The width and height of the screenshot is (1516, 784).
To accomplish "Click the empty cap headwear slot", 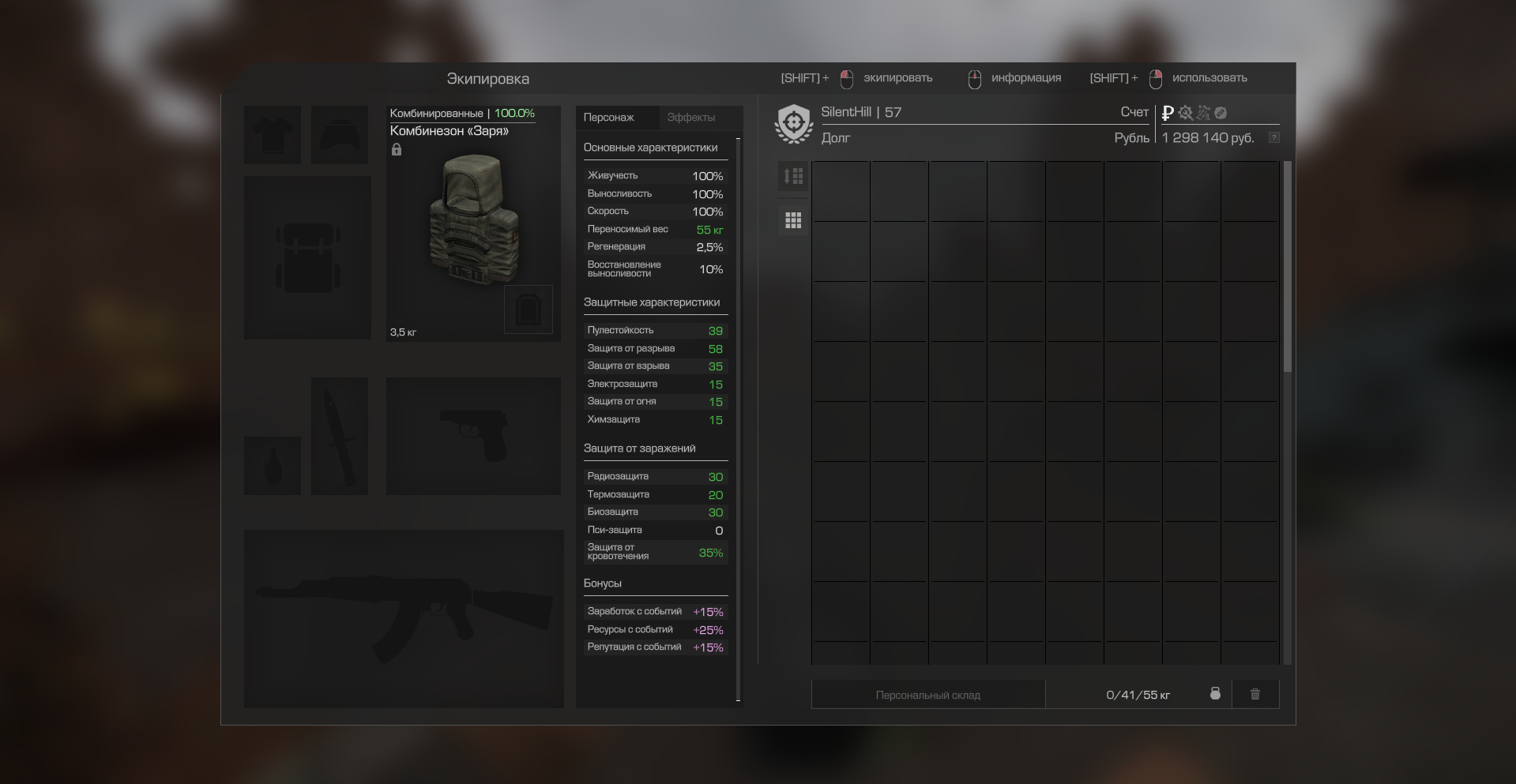I will 340,135.
